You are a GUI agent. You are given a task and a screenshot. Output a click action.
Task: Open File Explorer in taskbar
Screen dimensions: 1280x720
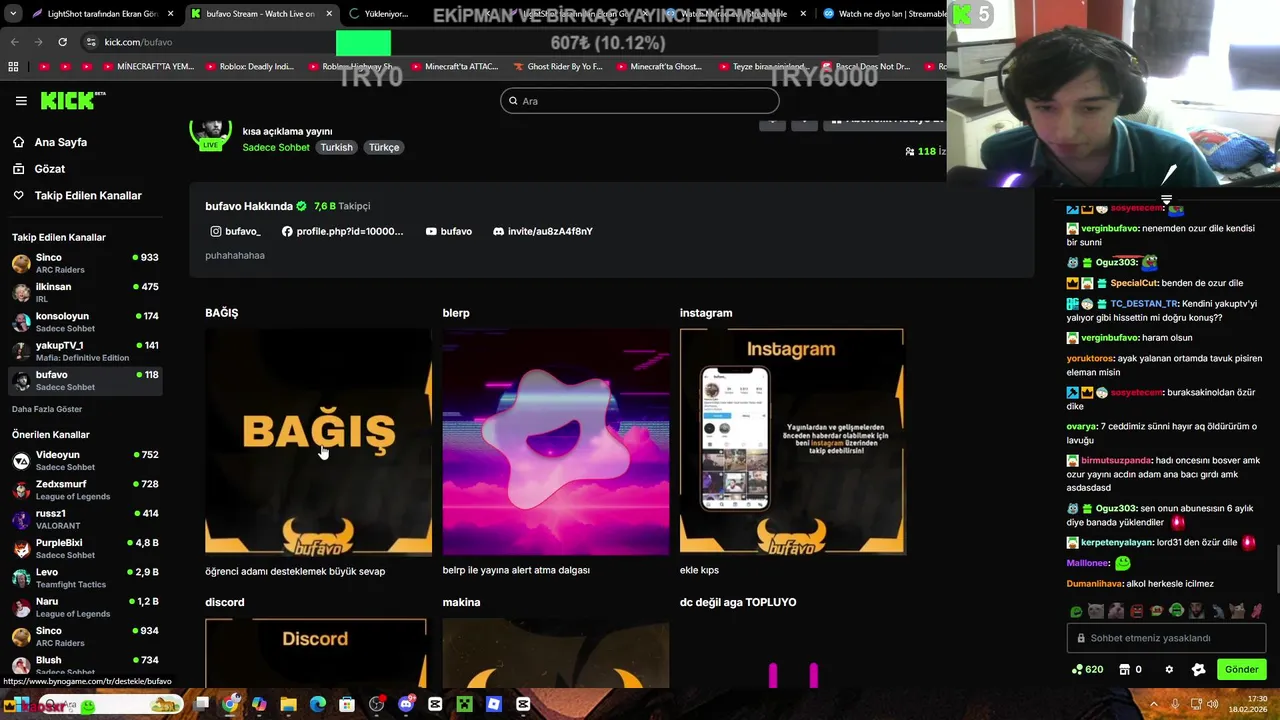288,704
